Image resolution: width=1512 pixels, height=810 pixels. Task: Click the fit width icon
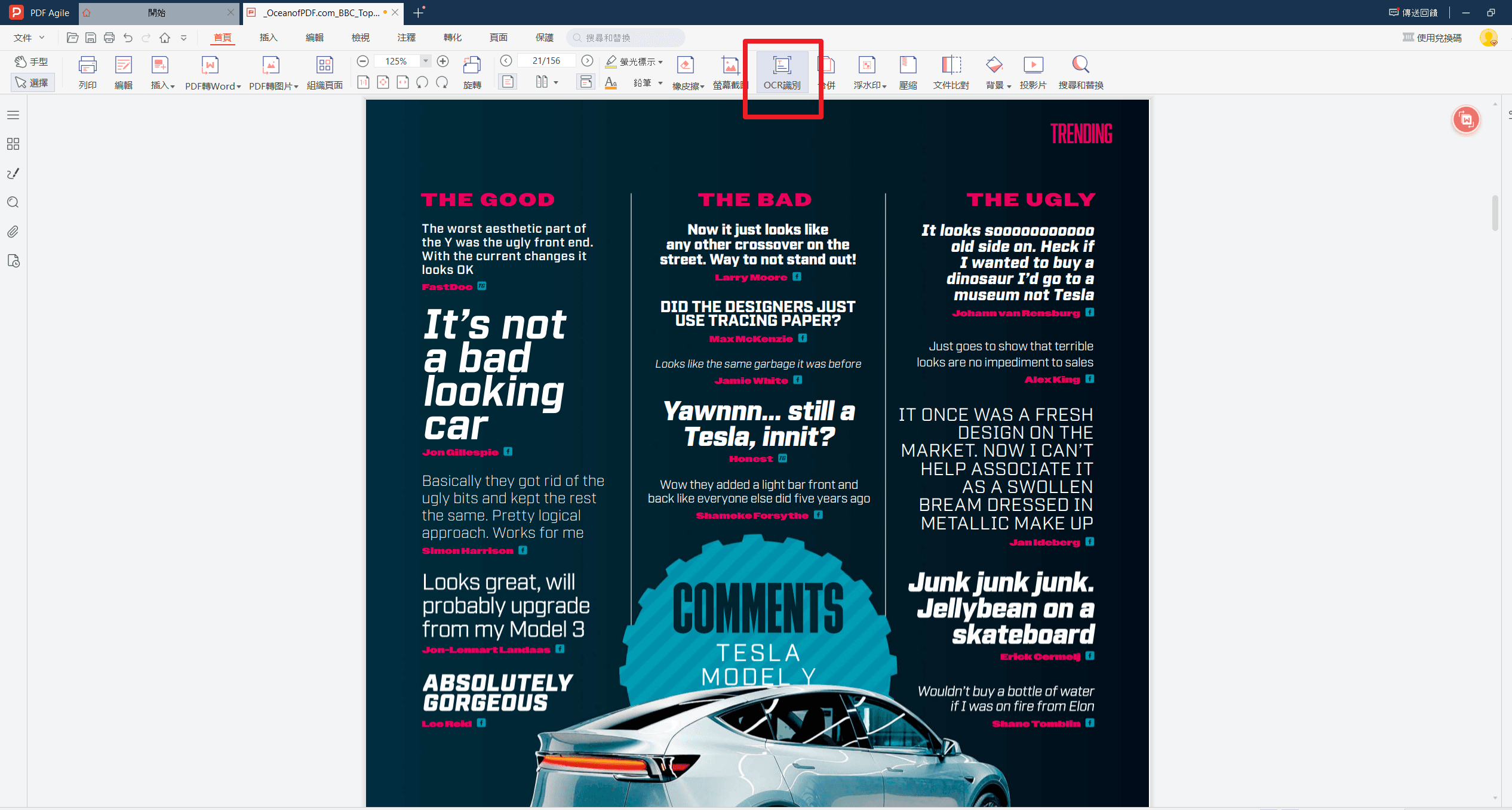tap(403, 82)
